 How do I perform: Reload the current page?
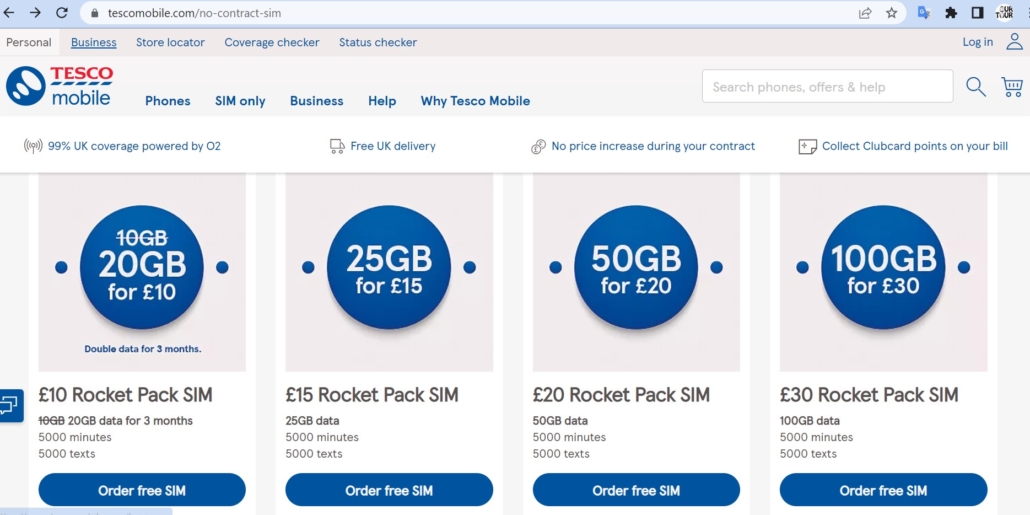tap(62, 13)
